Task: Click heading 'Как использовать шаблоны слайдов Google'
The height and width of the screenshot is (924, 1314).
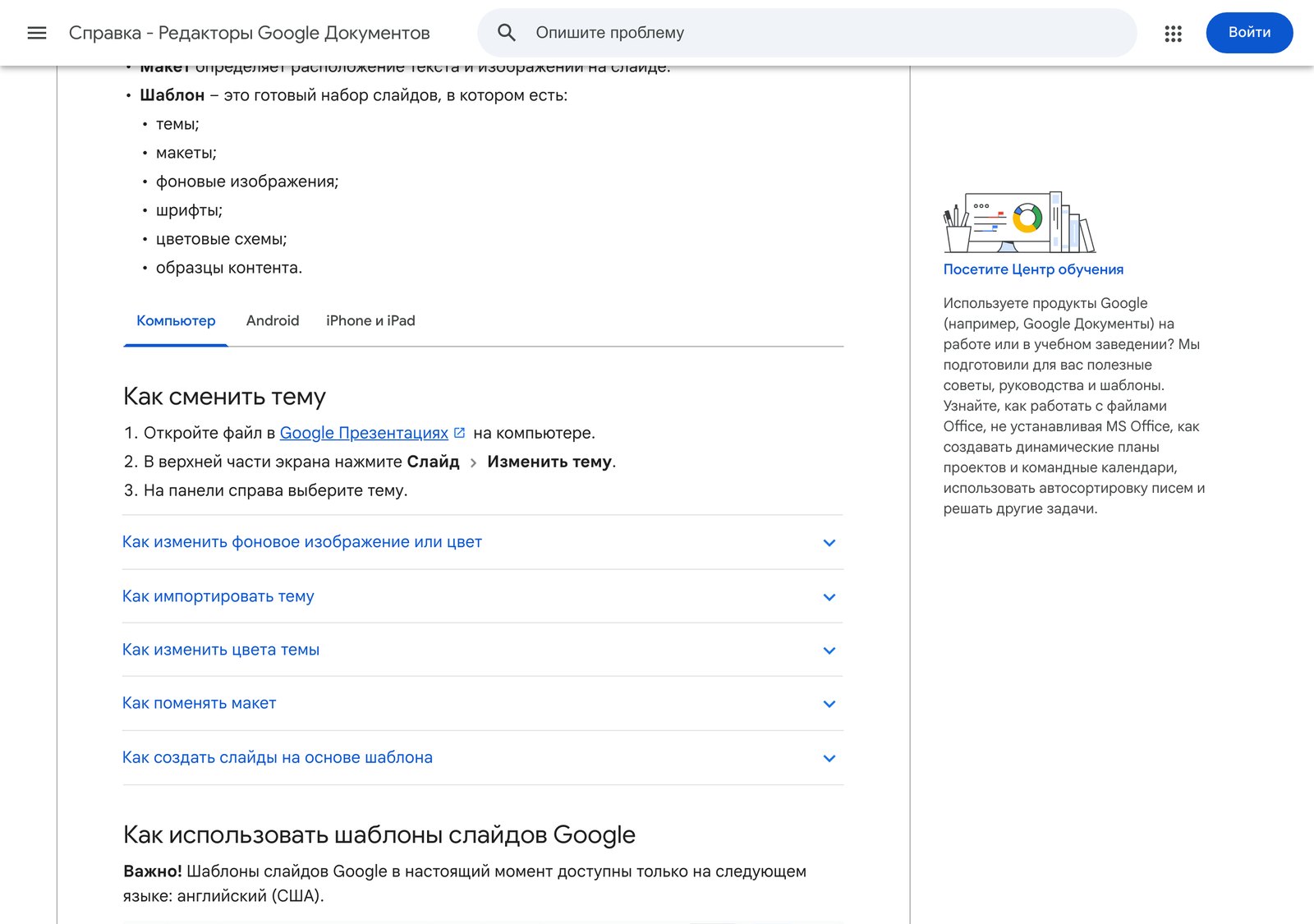Action: (379, 835)
